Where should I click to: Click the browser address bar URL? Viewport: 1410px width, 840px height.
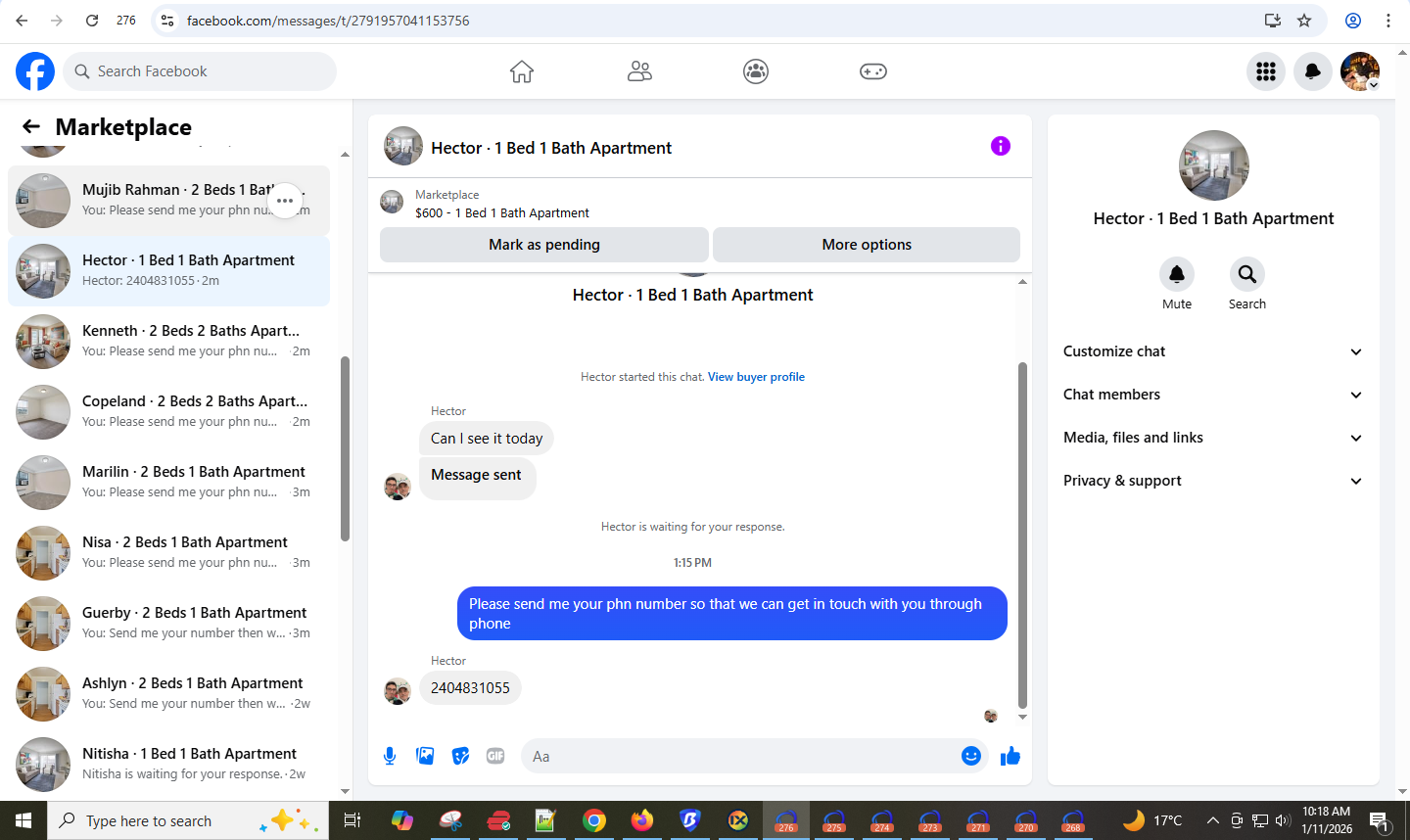[328, 21]
